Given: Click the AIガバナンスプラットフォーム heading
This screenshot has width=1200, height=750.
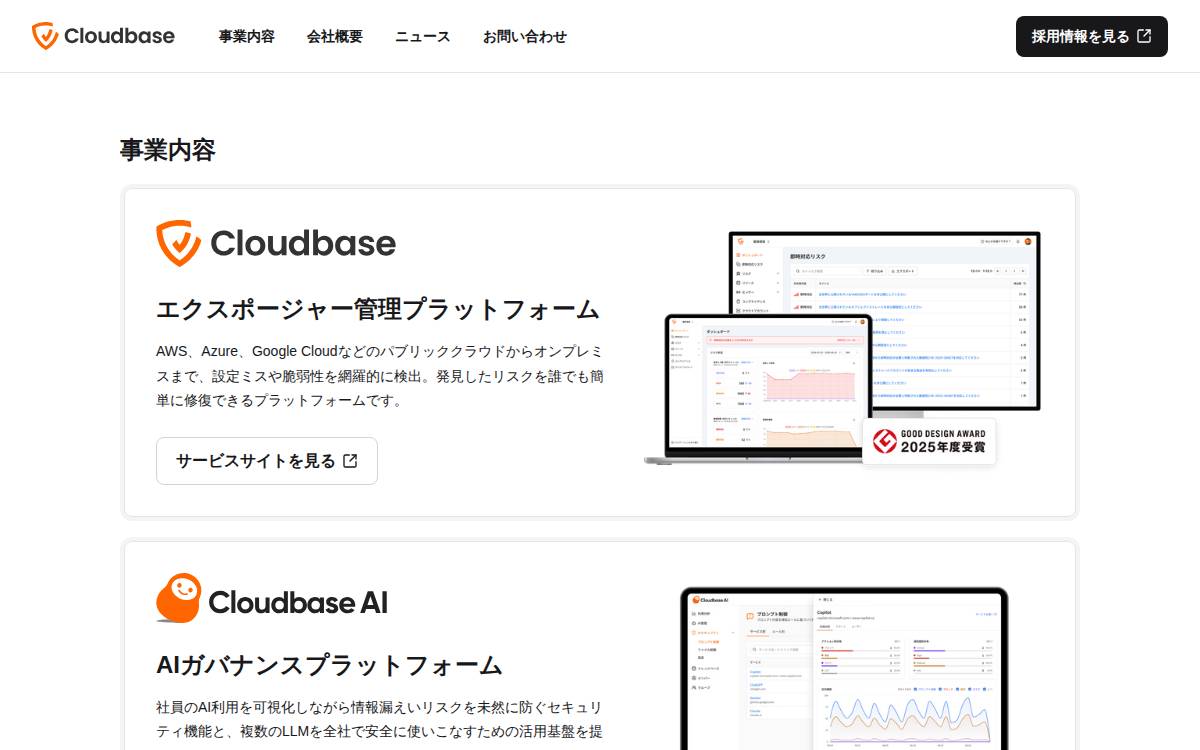Looking at the screenshot, I should click(x=329, y=665).
